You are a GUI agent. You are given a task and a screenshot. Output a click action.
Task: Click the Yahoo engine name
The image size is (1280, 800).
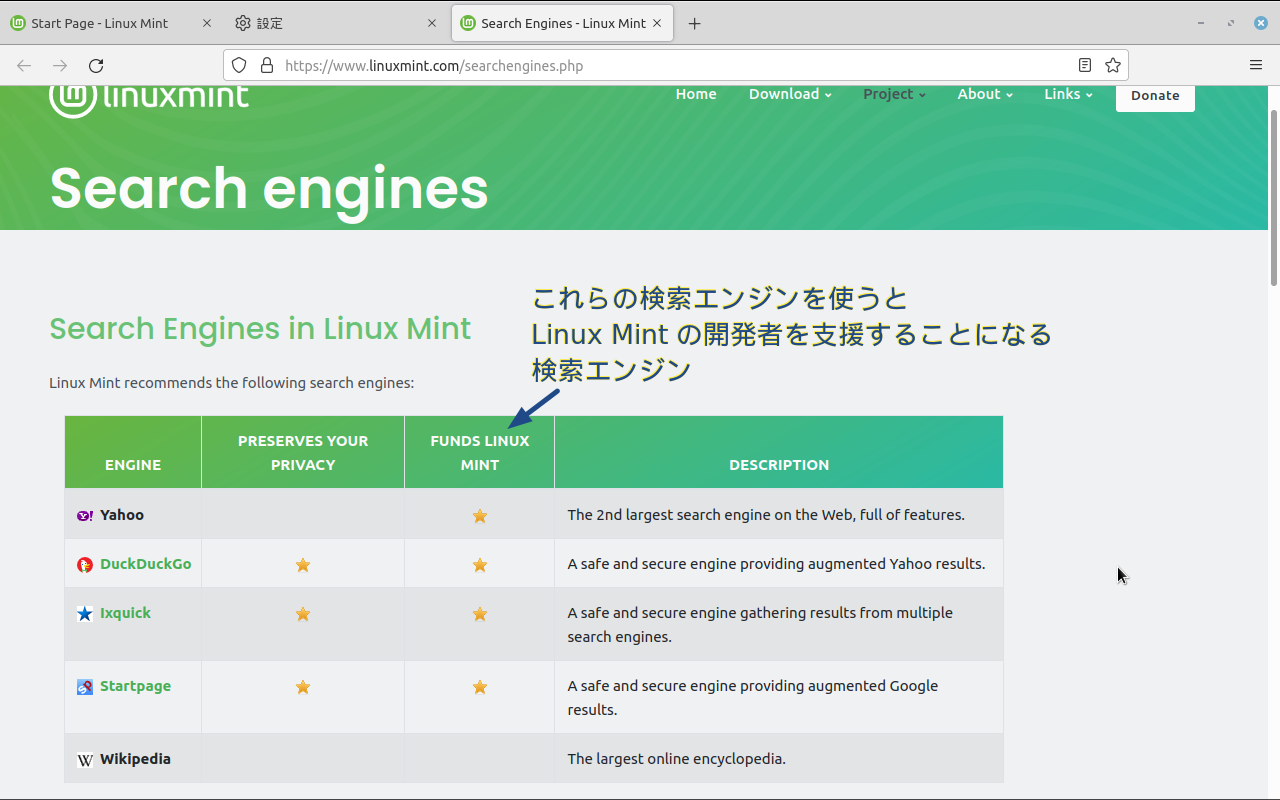(122, 515)
